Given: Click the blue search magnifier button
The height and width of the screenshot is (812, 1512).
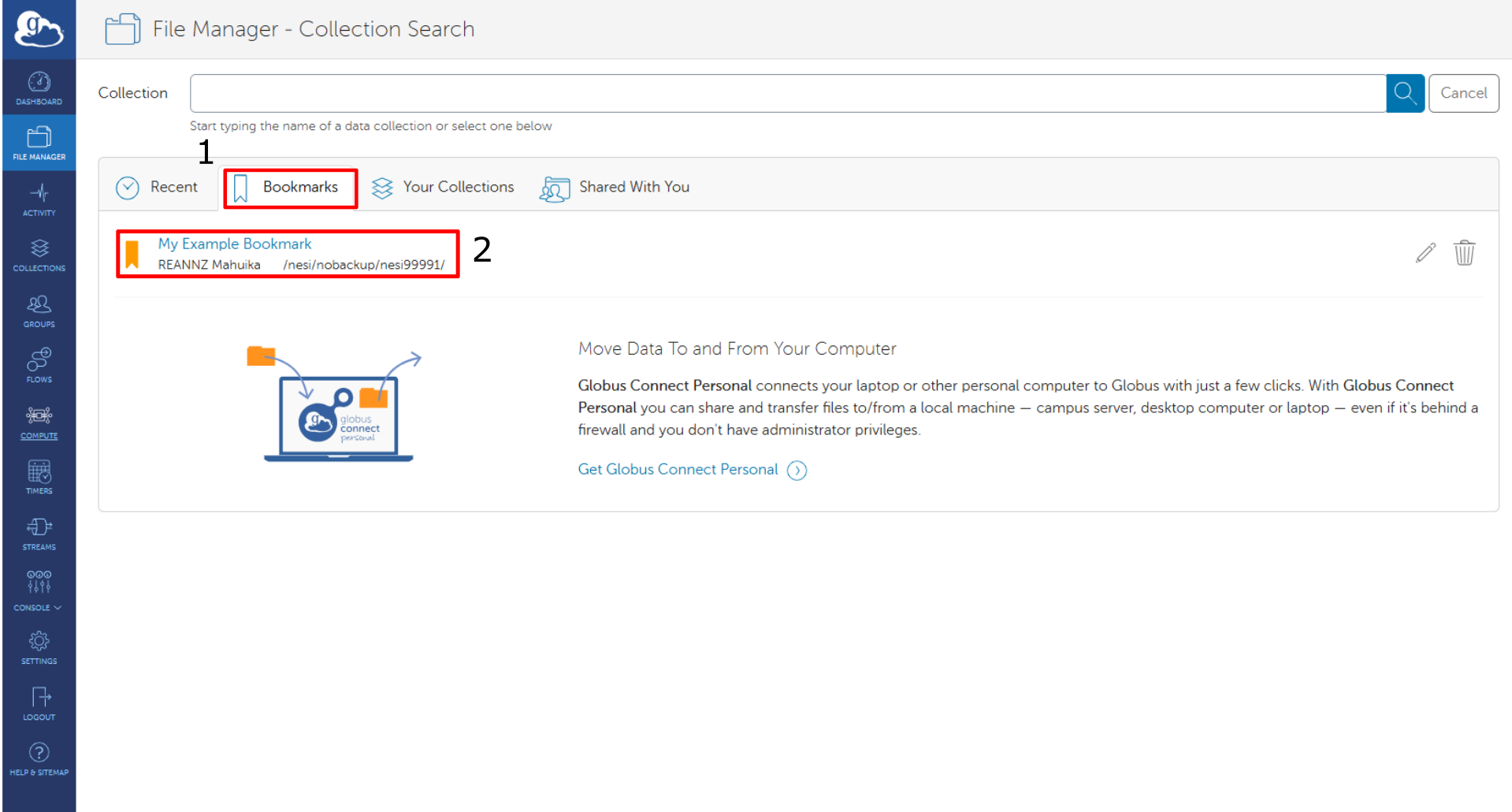Looking at the screenshot, I should (1405, 93).
